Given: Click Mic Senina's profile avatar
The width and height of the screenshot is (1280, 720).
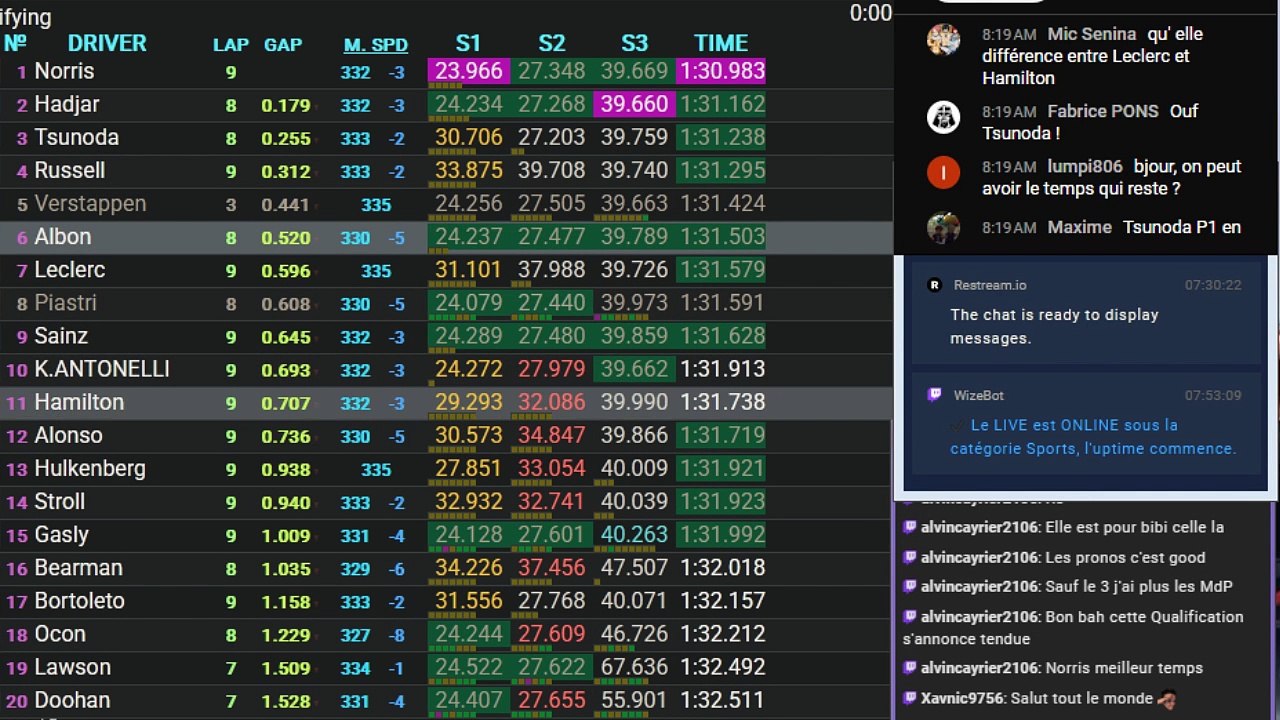Looking at the screenshot, I should tap(944, 40).
